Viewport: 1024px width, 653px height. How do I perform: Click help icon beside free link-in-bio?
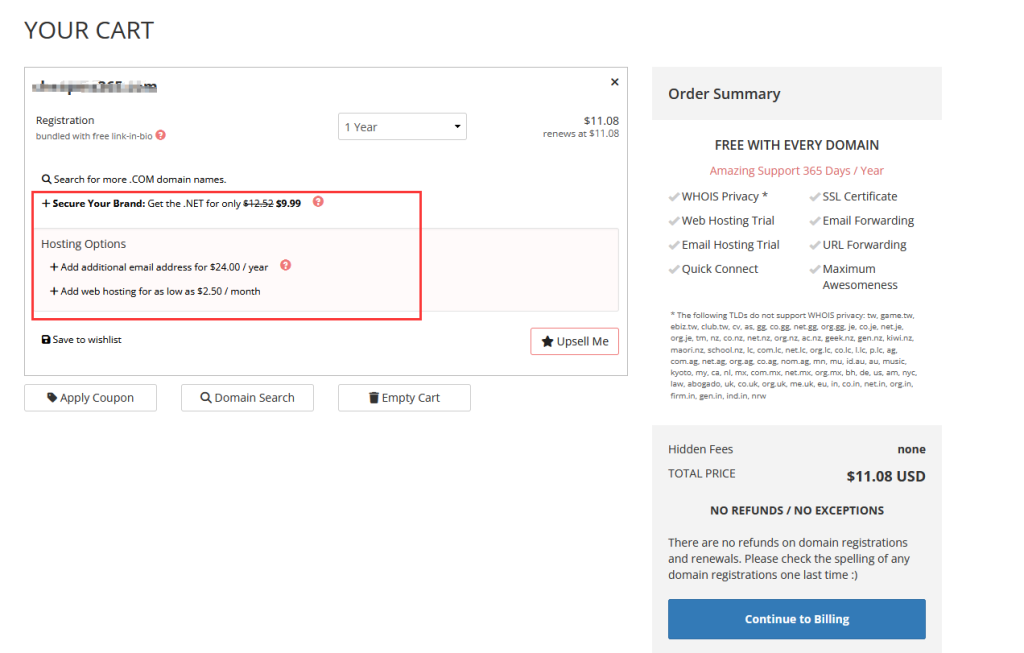tap(160, 135)
